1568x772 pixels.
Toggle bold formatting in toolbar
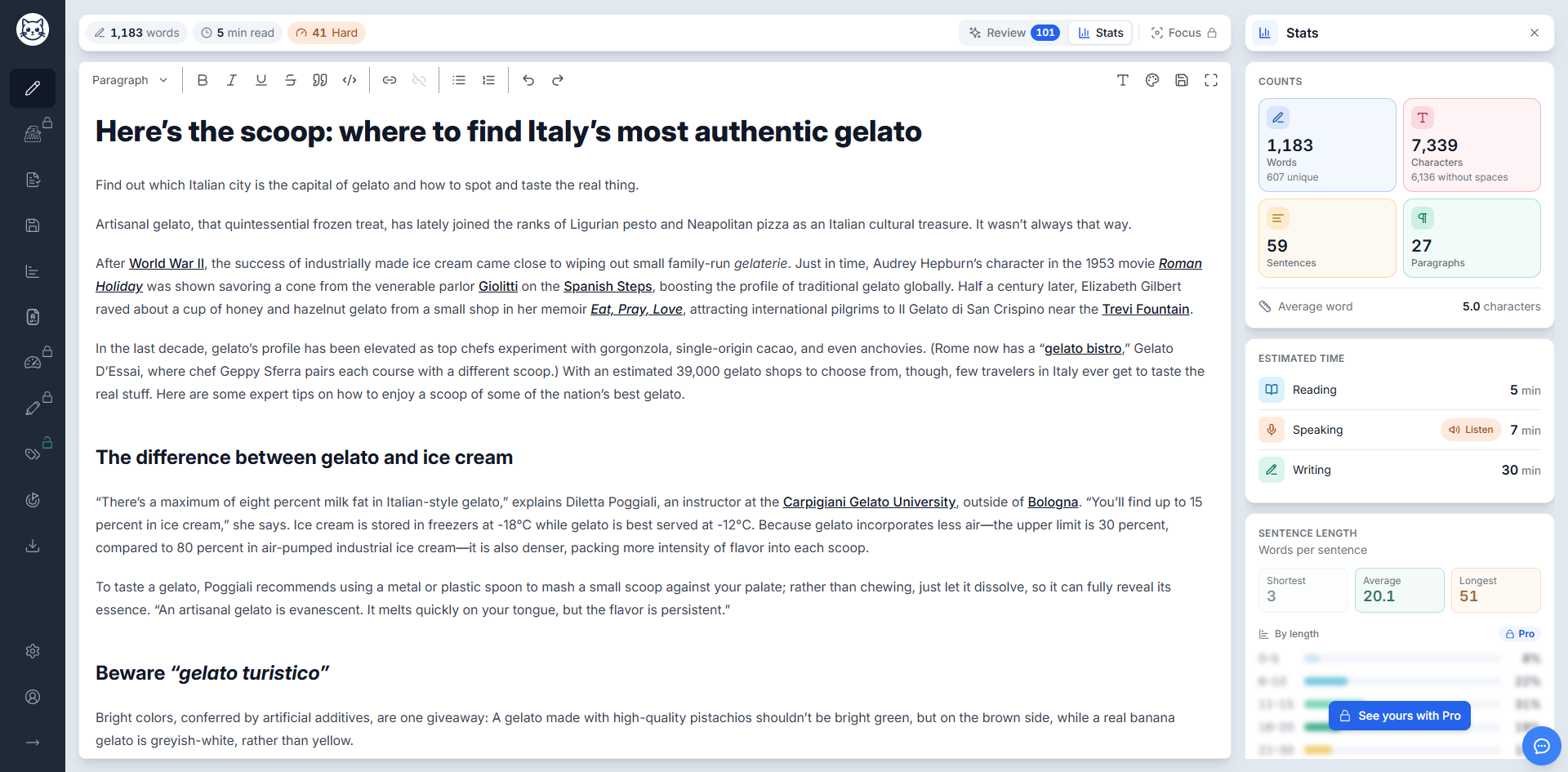coord(203,80)
